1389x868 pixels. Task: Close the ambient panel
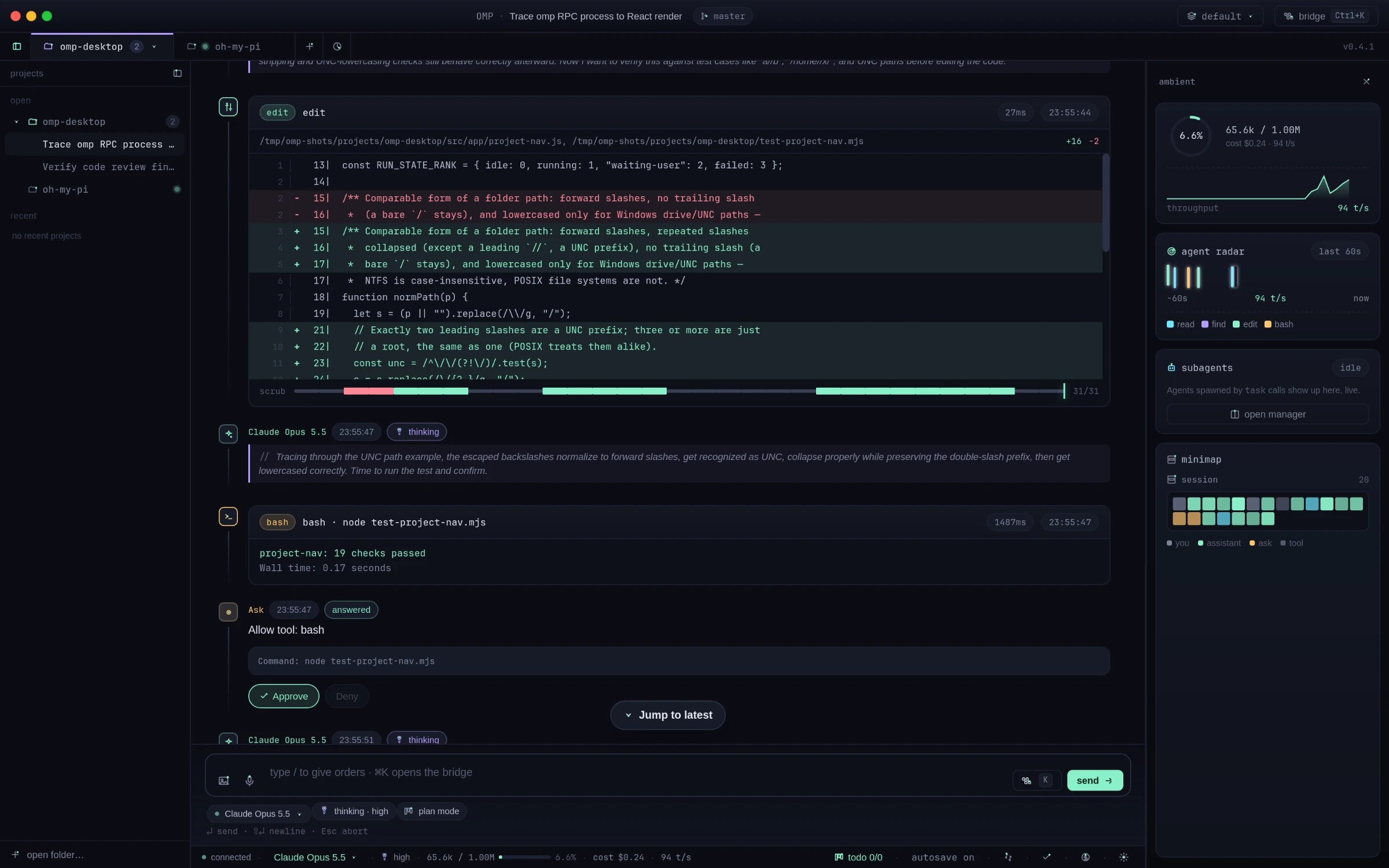tap(1366, 82)
